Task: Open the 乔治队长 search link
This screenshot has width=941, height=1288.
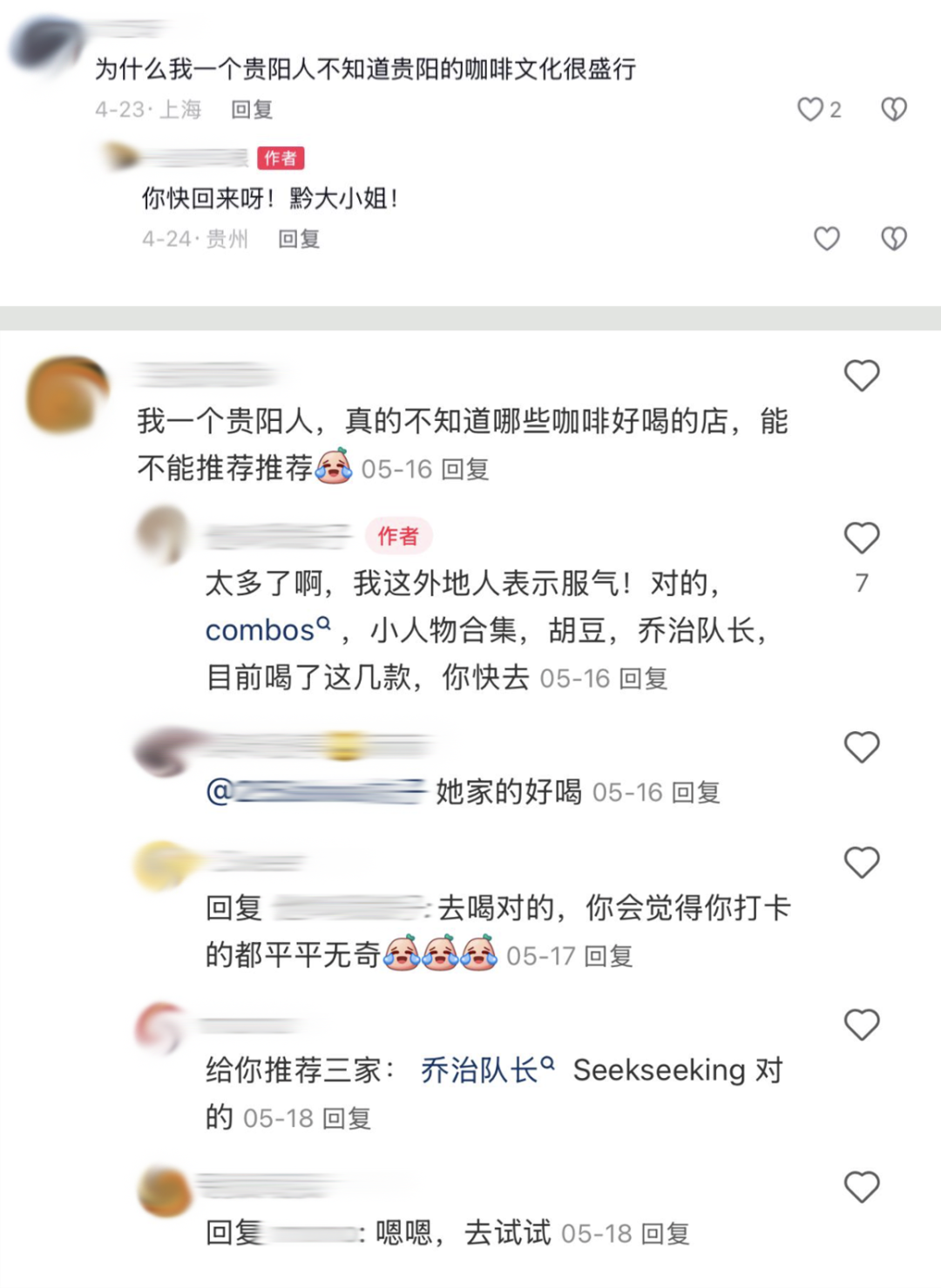Action: 487,1069
